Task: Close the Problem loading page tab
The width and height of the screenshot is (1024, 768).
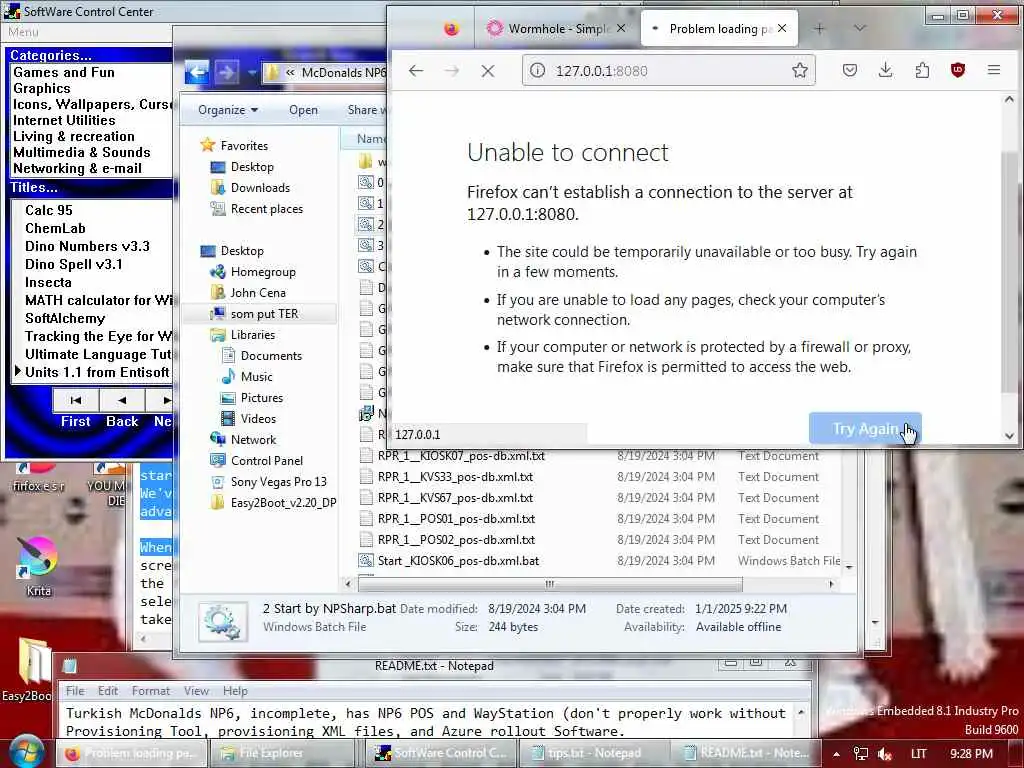Action: pos(782,29)
